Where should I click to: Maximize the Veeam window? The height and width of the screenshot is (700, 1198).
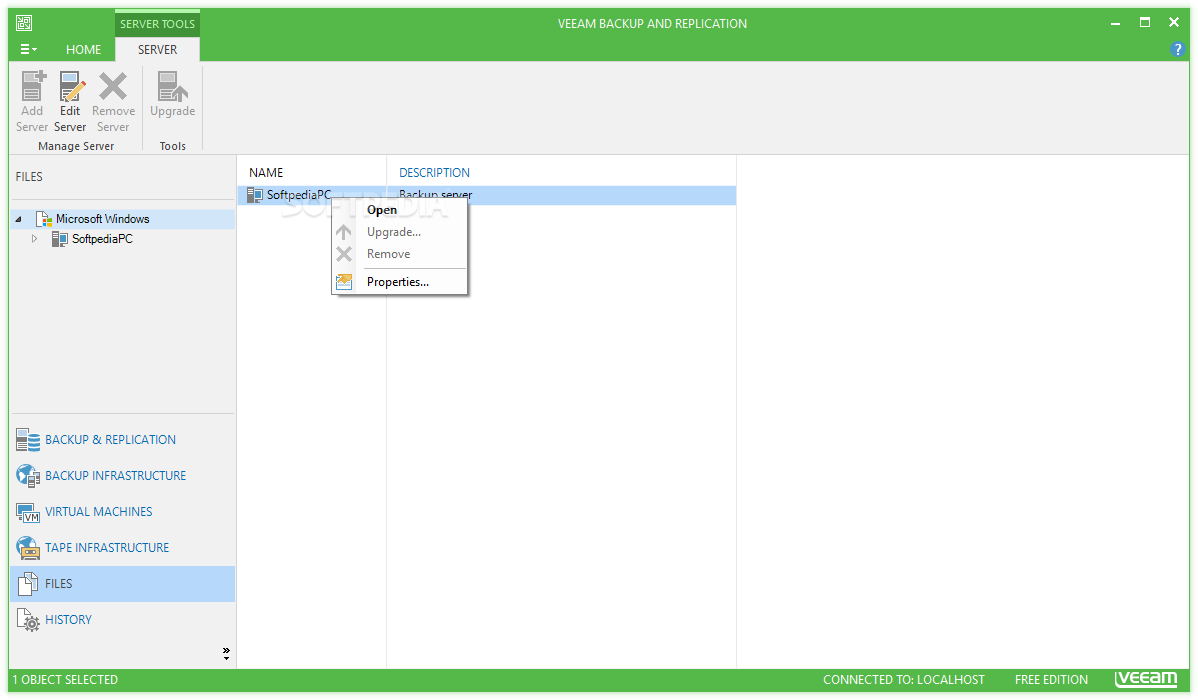click(x=1145, y=23)
